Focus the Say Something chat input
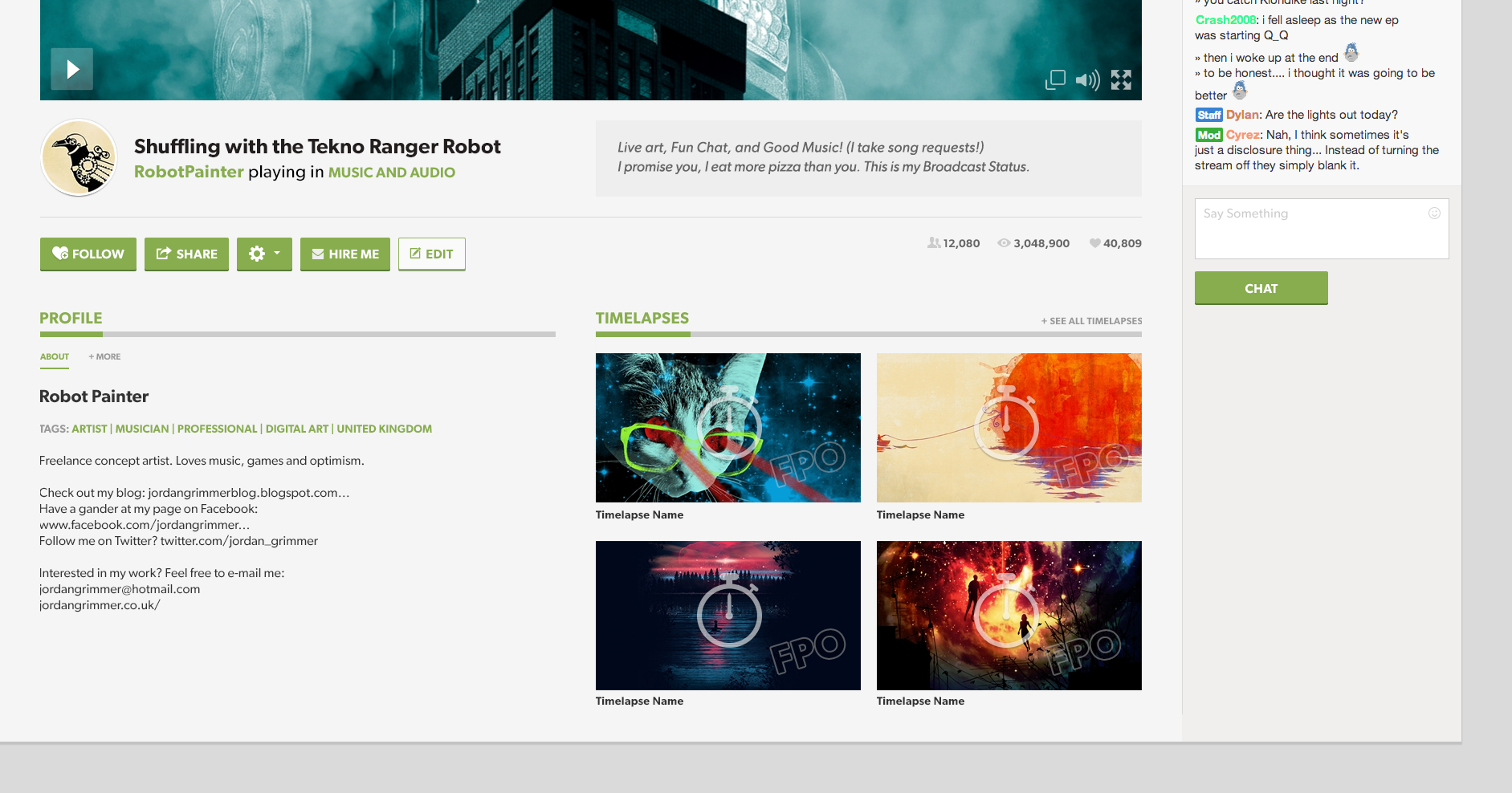 coord(1322,229)
